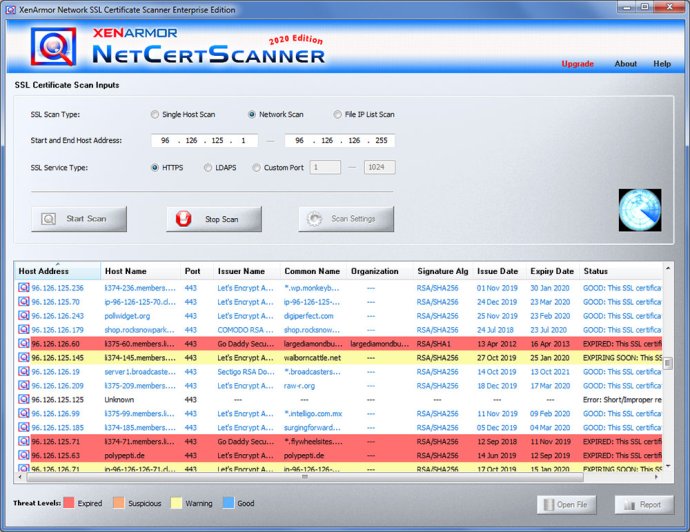Click the custom port end field 1024

(x=379, y=167)
